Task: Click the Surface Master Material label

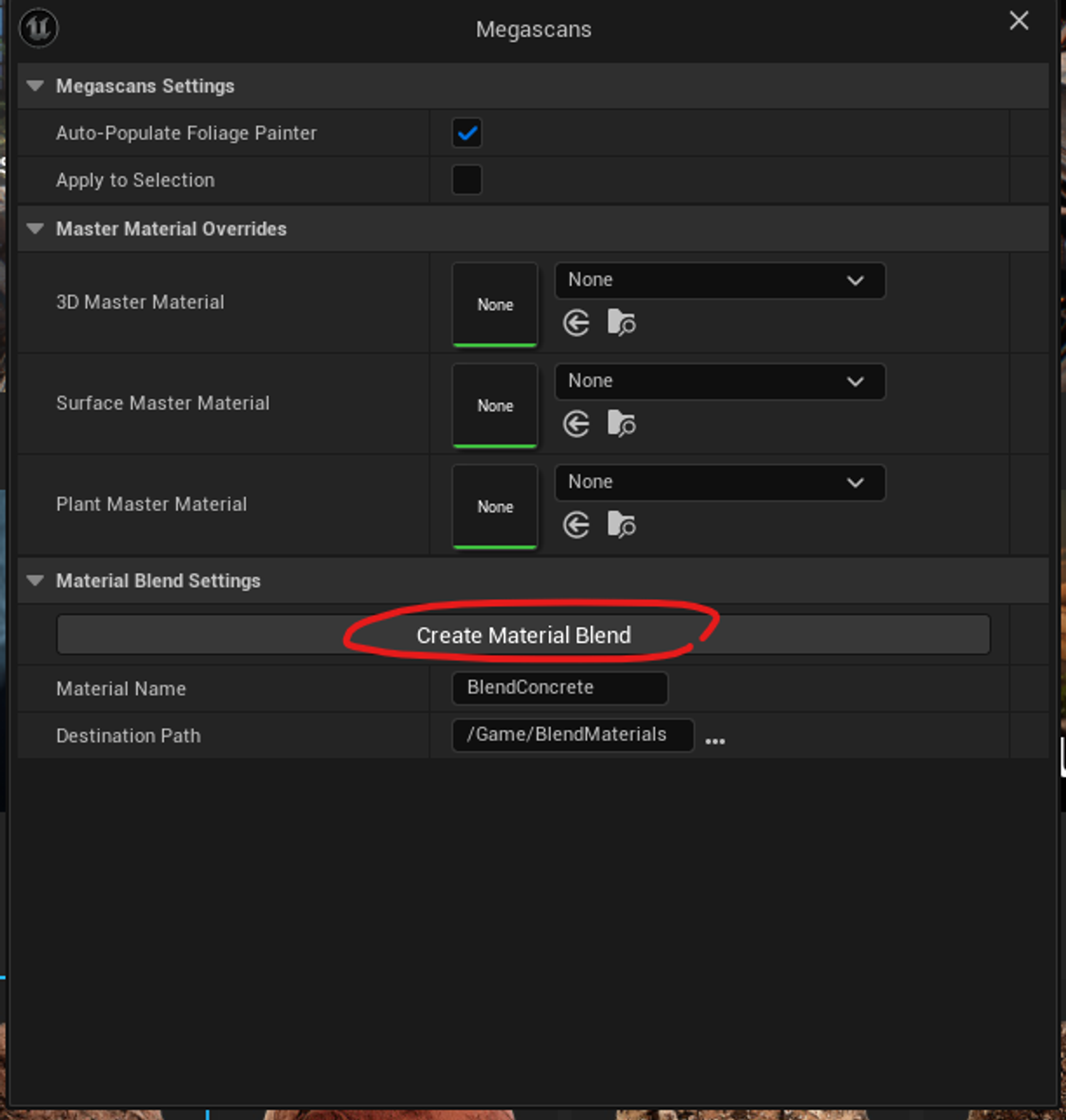Action: coord(163,403)
